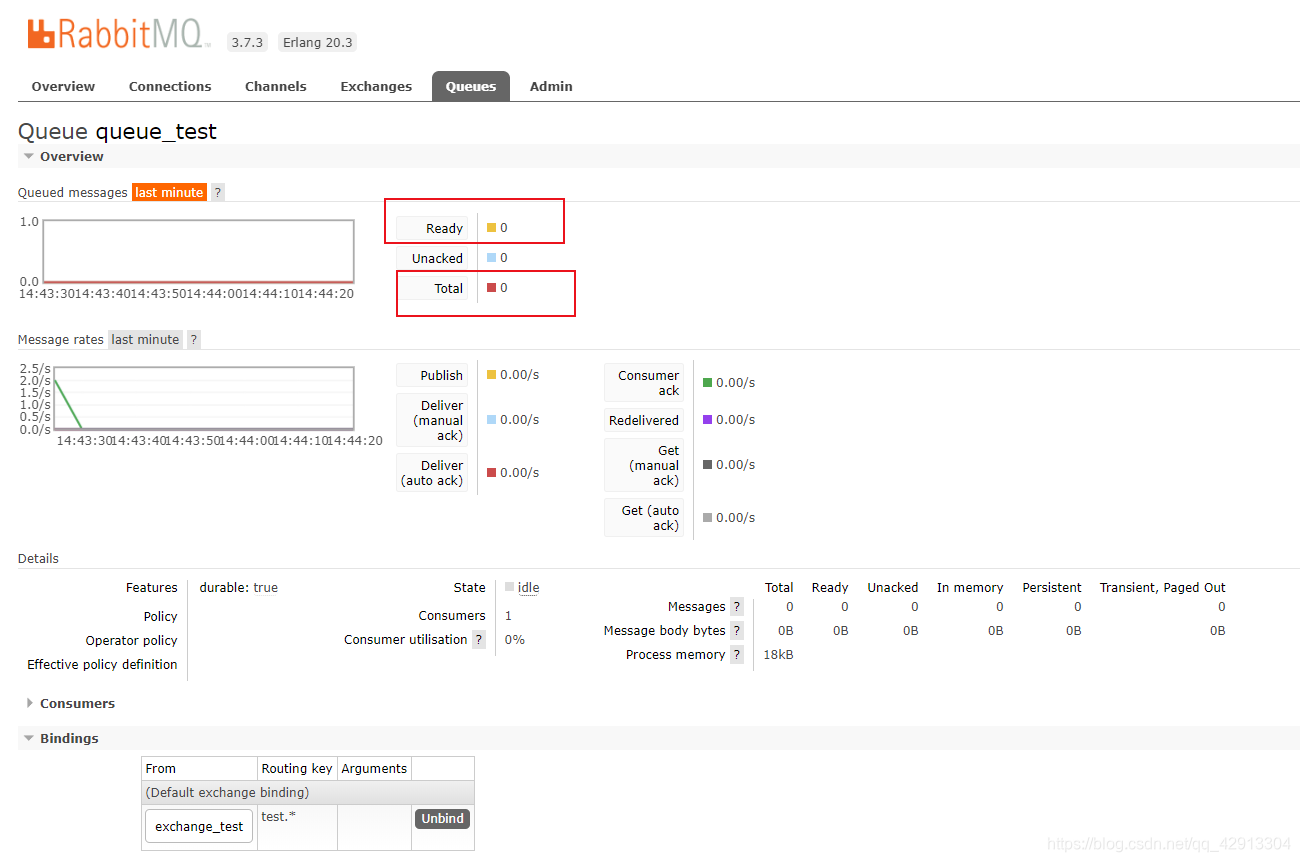This screenshot has width=1300, height=862.
Task: Open help for Queued messages
Action: pos(218,192)
